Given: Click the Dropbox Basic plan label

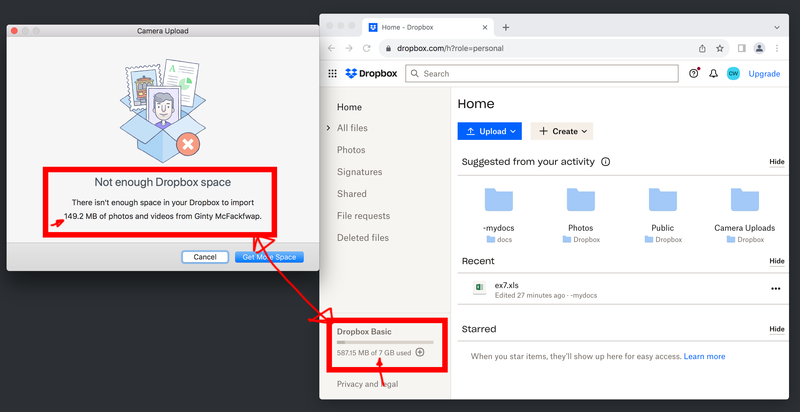Looking at the screenshot, I should click(364, 331).
